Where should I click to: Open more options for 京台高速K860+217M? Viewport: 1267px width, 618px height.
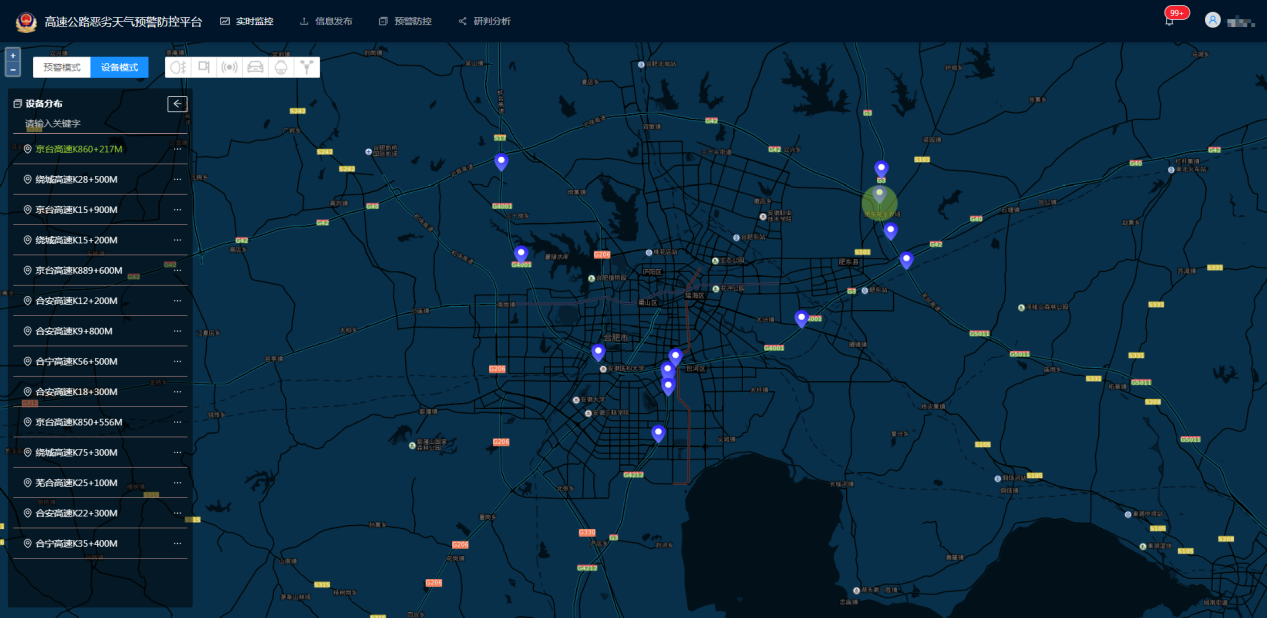tap(177, 149)
